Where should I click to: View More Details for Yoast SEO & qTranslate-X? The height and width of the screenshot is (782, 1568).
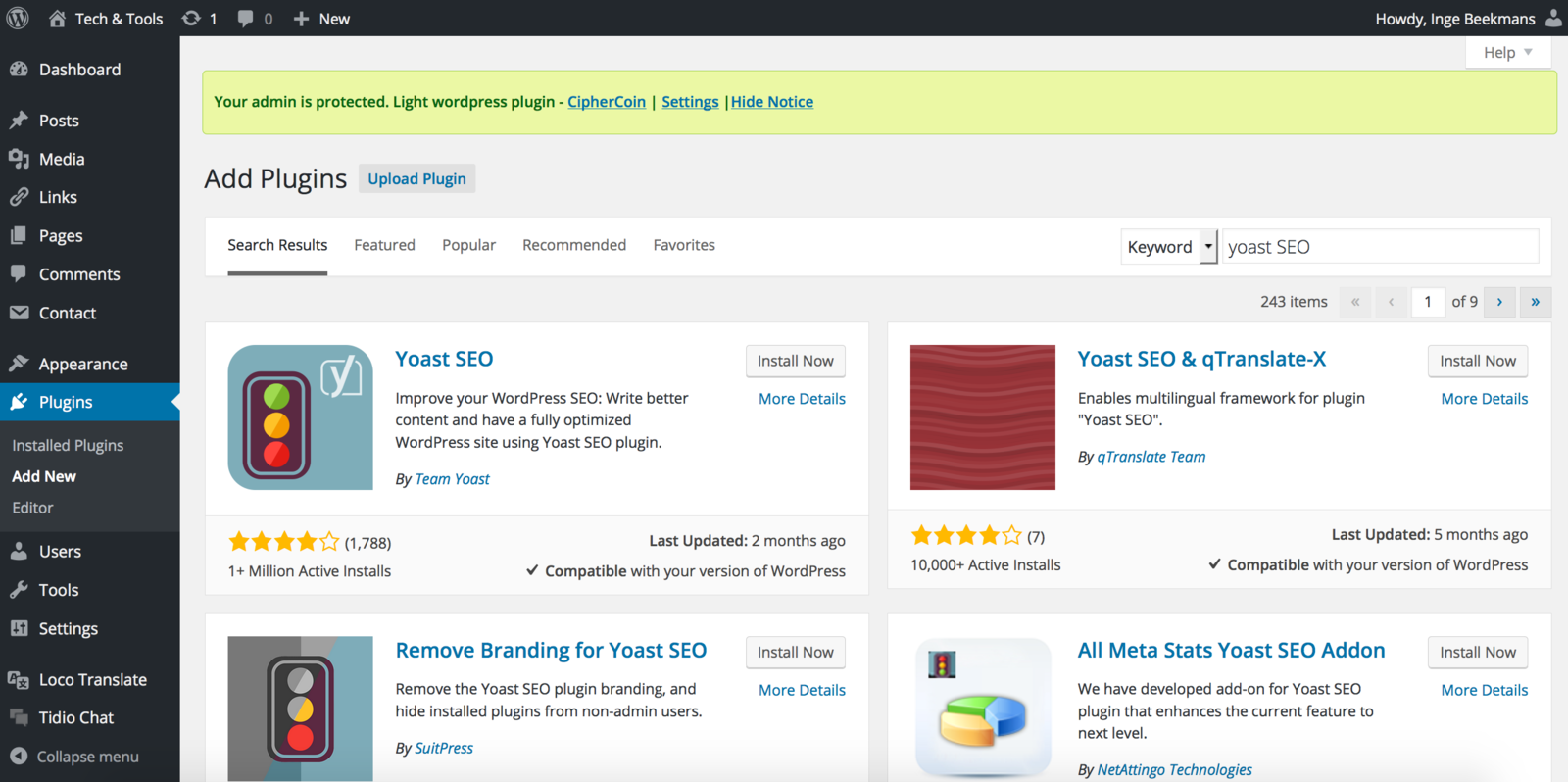1484,399
